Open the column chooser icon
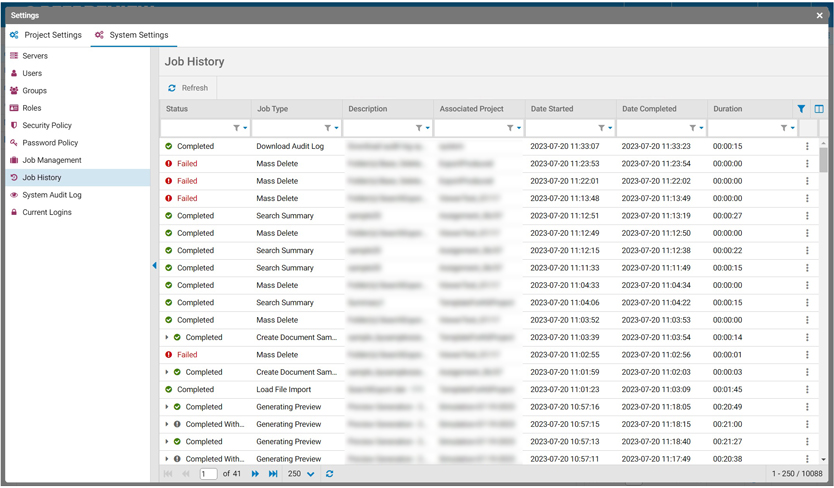The width and height of the screenshot is (834, 488). point(819,109)
